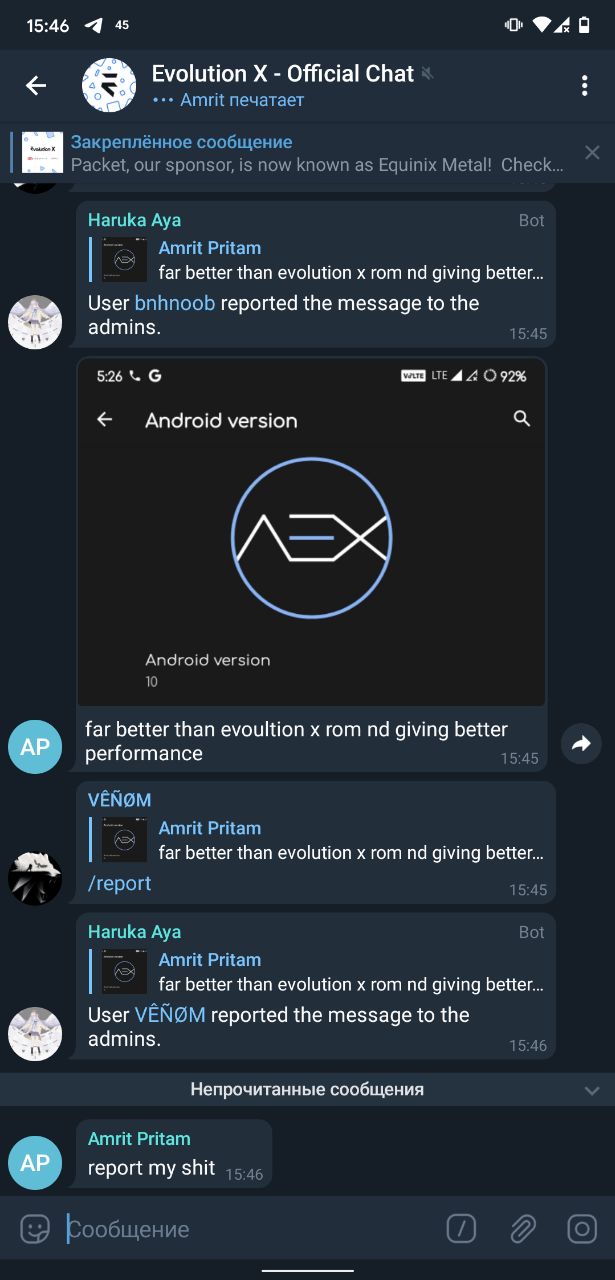This screenshot has height=1280, width=615.
Task: Tap the back arrow in chat header
Action: tap(36, 86)
